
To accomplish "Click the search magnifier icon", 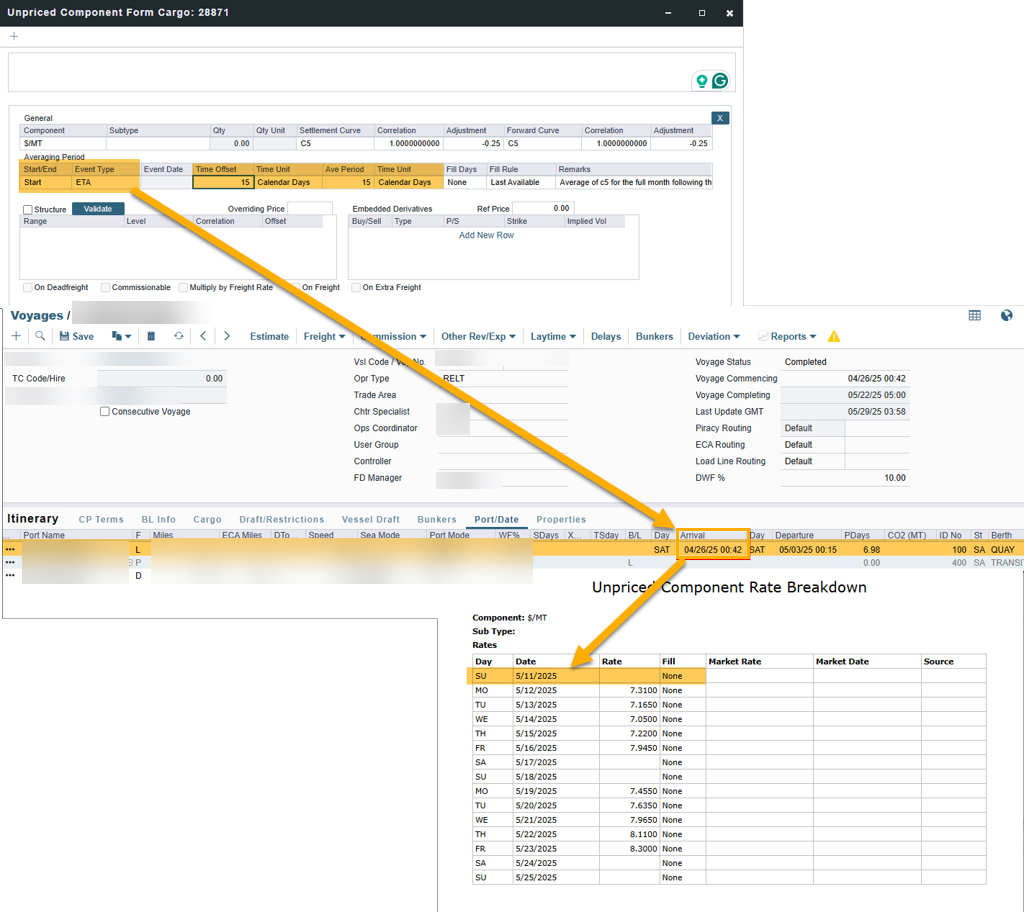I will pyautogui.click(x=40, y=336).
